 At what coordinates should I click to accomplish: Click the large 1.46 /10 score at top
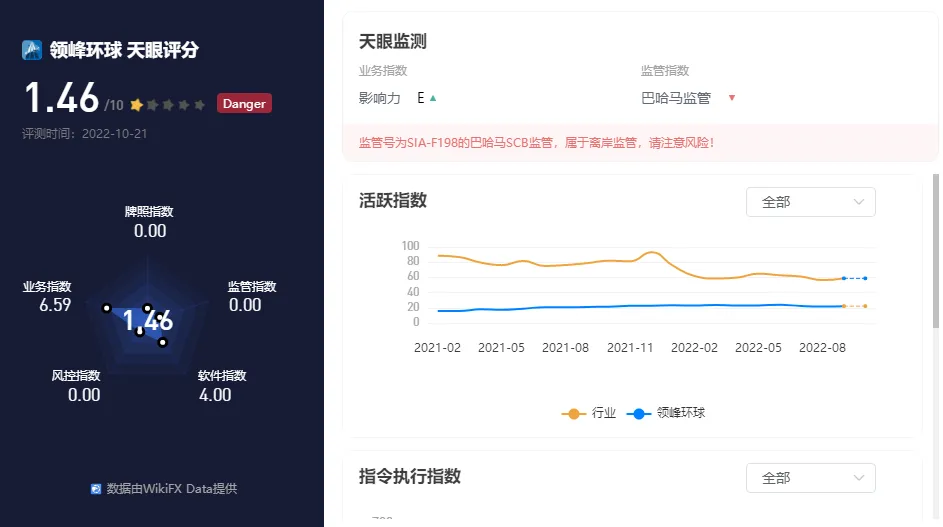[x=73, y=98]
